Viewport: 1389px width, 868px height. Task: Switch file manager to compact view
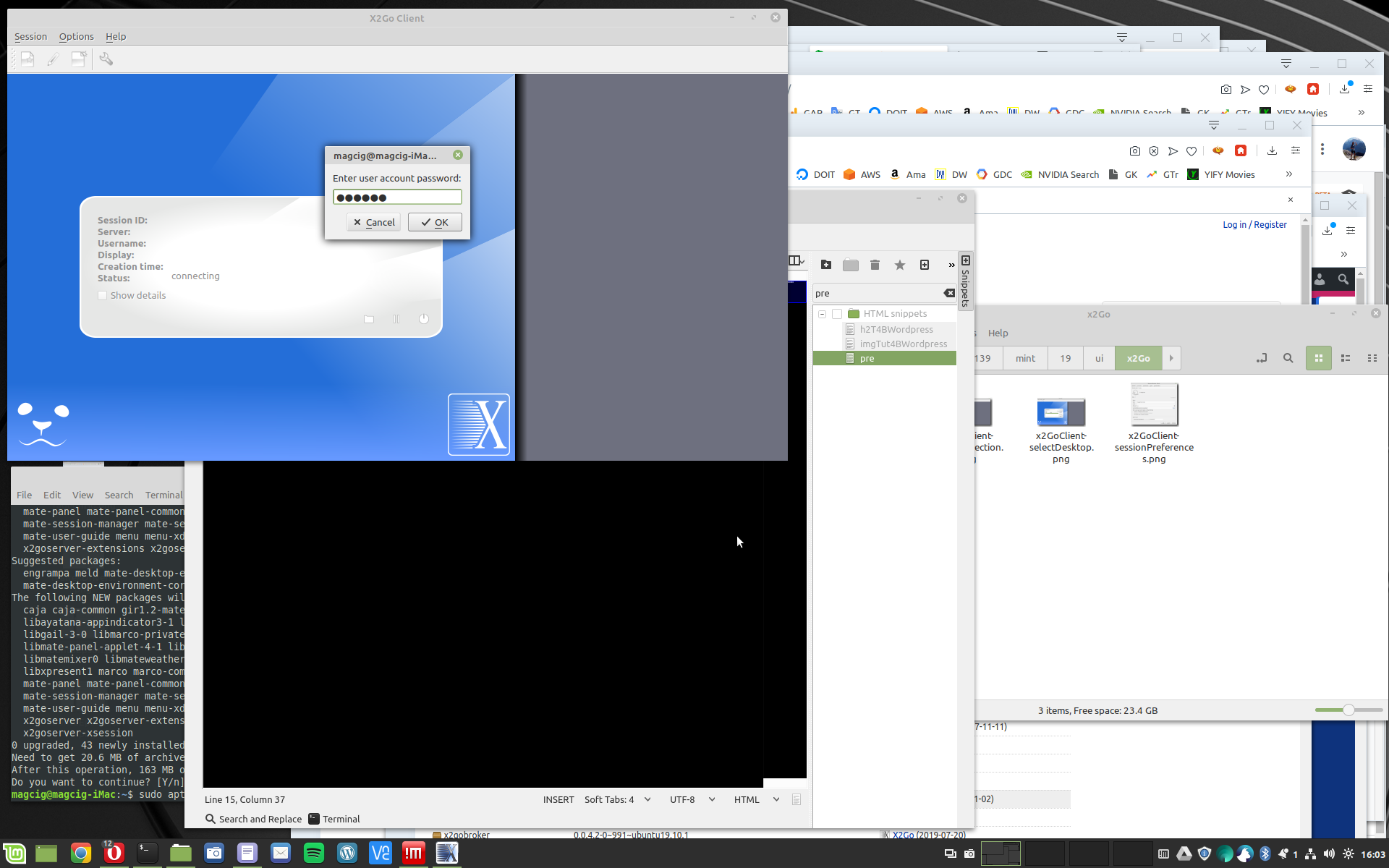(x=1372, y=358)
